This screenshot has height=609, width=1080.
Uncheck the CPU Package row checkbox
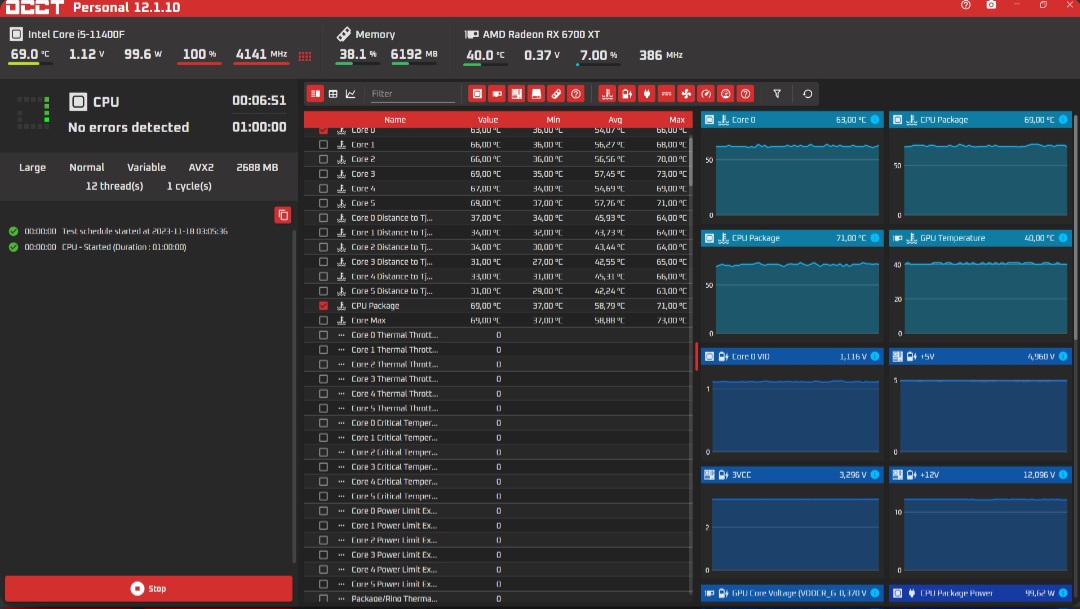[323, 306]
